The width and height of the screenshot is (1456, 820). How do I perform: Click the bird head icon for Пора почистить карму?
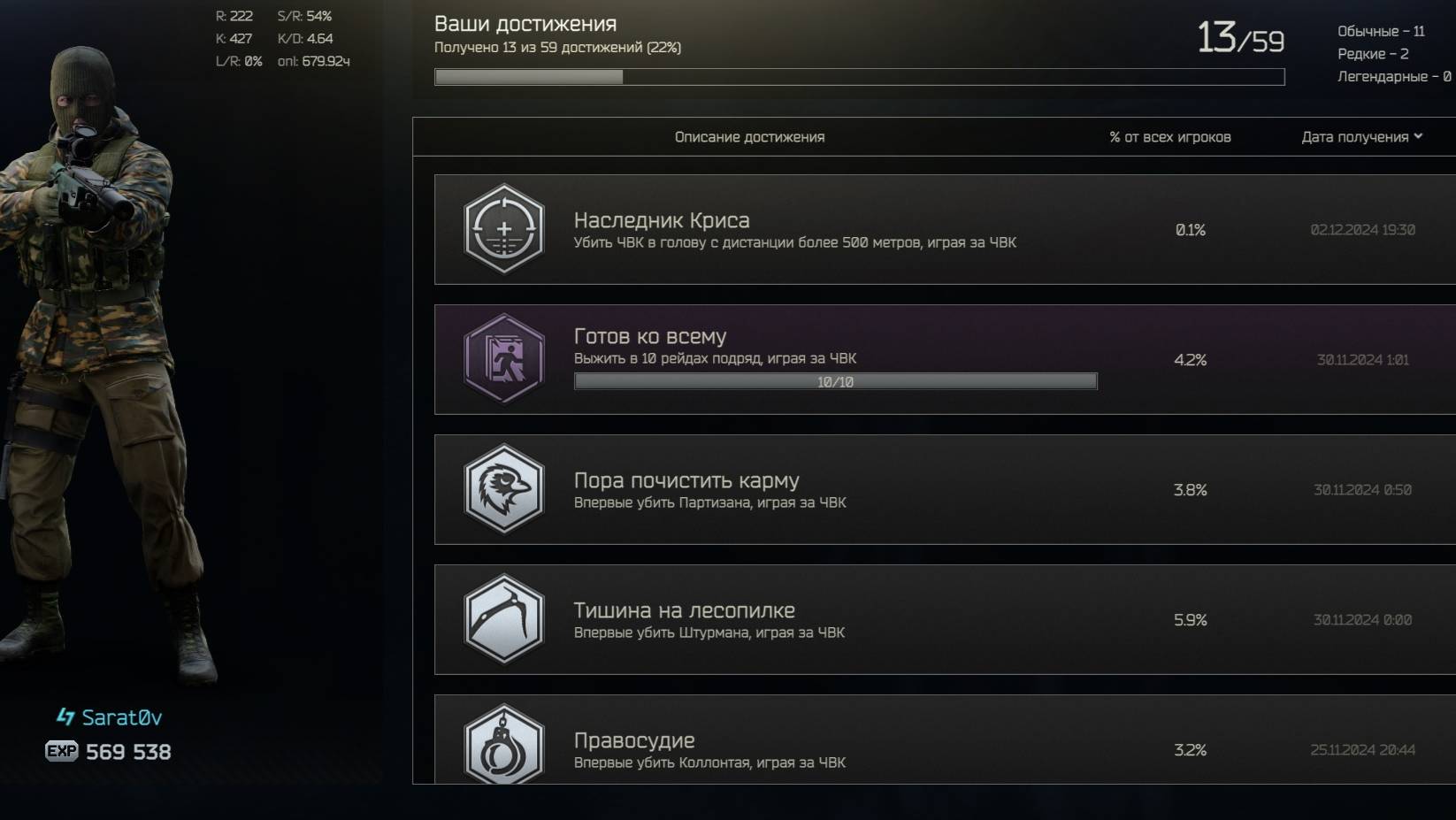click(503, 489)
